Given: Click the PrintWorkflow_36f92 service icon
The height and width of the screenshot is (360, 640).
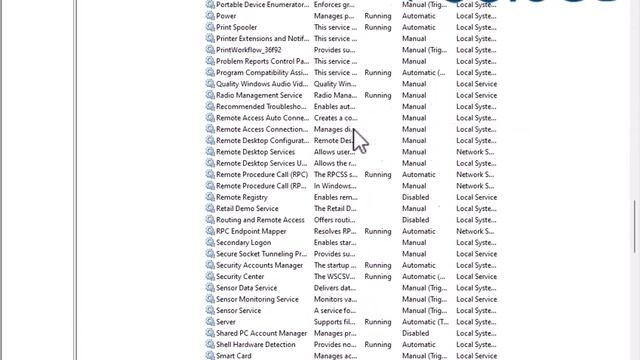Looking at the screenshot, I should click(210, 50).
